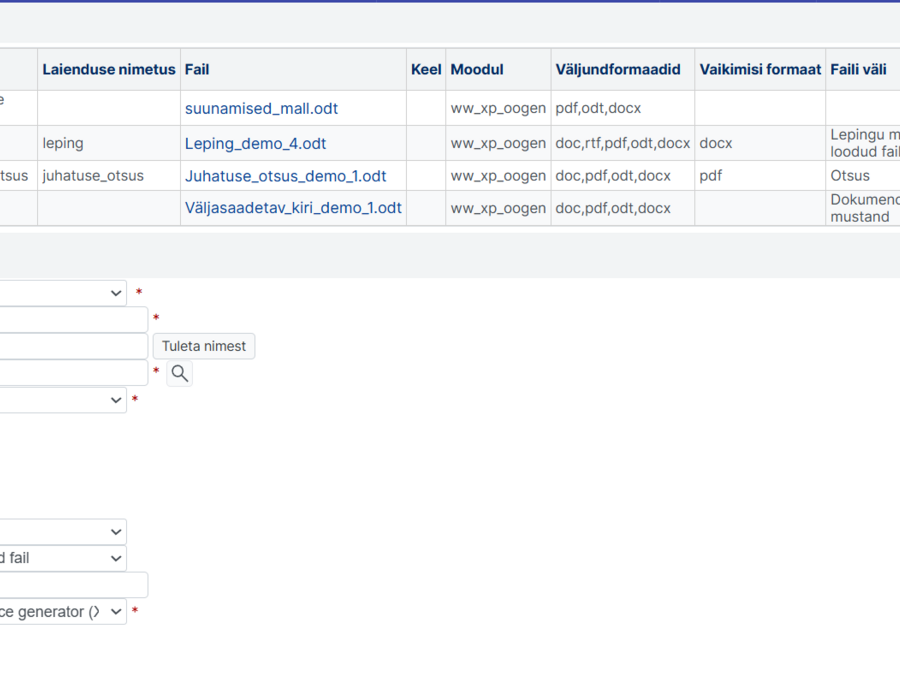Click "ww_xp_oogen" in the Juhatuse_otsus_demo_1.odt row
Image resolution: width=900 pixels, height=700 pixels.
(x=498, y=176)
